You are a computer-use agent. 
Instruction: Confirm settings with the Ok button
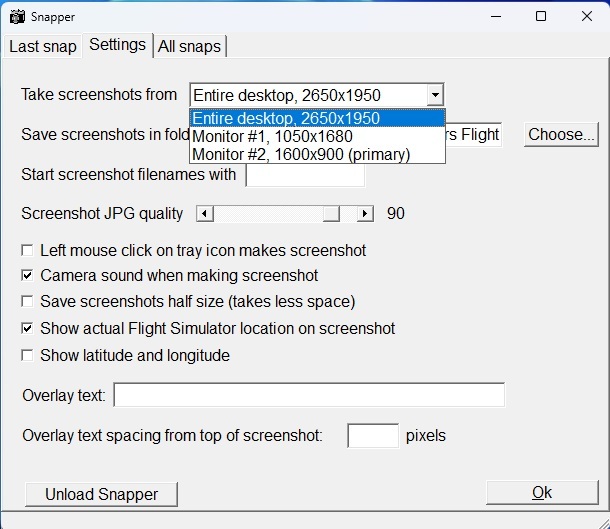pyautogui.click(x=541, y=493)
